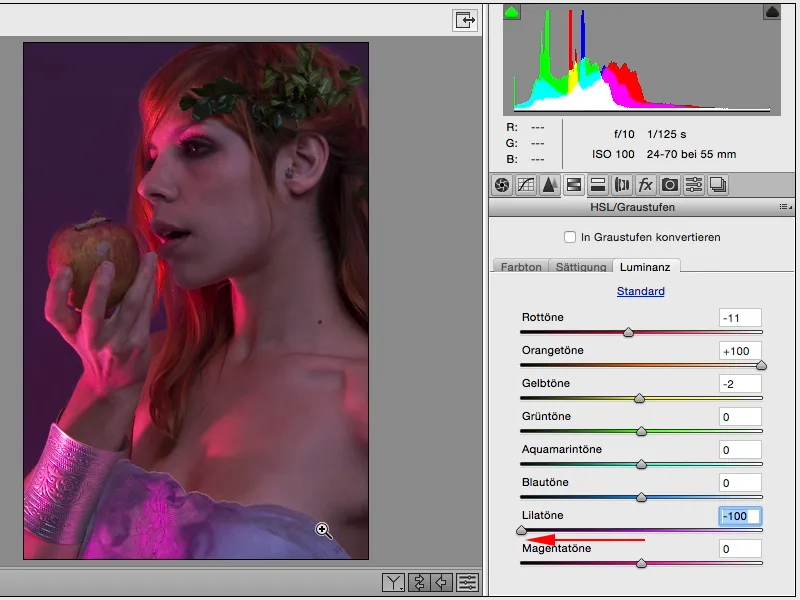Image resolution: width=800 pixels, height=600 pixels.
Task: Click the ISO 100 exposure info
Action: pos(613,154)
